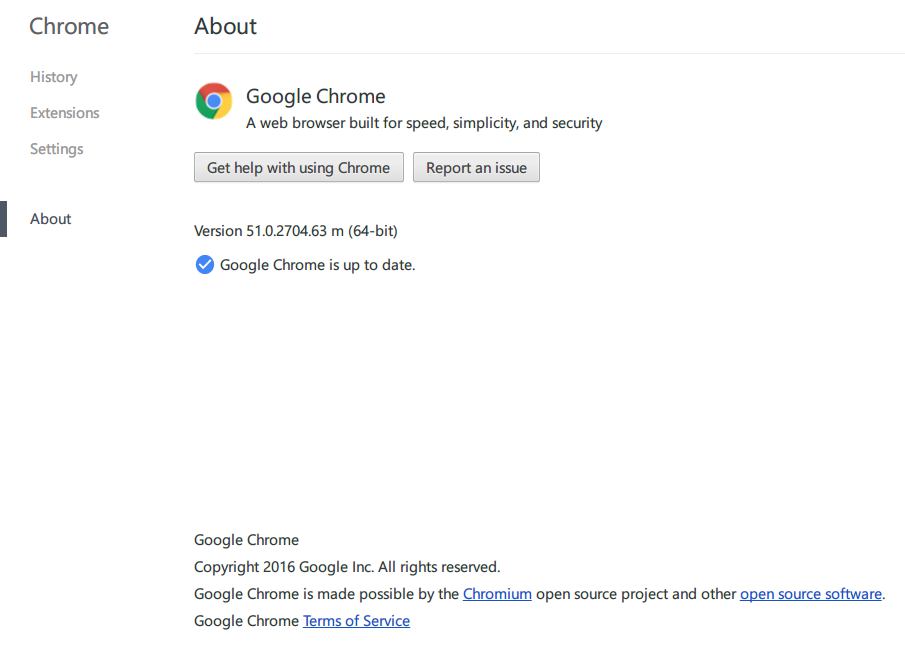905x651 pixels.
Task: Open the History page from sidebar
Action: (x=53, y=77)
